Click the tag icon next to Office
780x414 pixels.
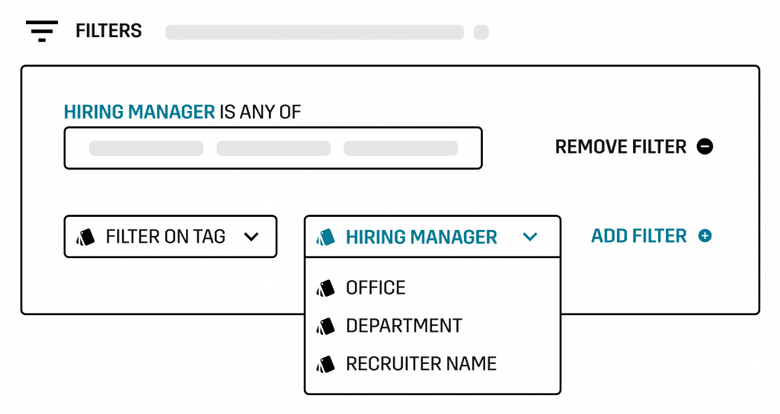pyautogui.click(x=326, y=288)
